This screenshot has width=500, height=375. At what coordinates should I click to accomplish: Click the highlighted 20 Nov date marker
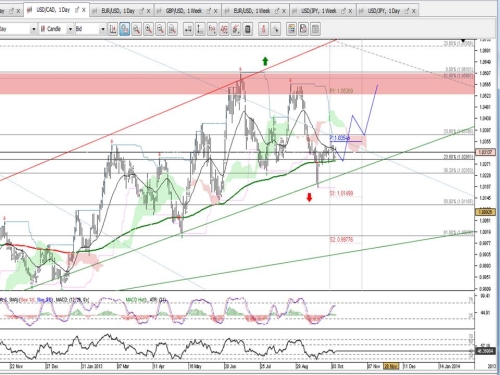[x=391, y=366]
